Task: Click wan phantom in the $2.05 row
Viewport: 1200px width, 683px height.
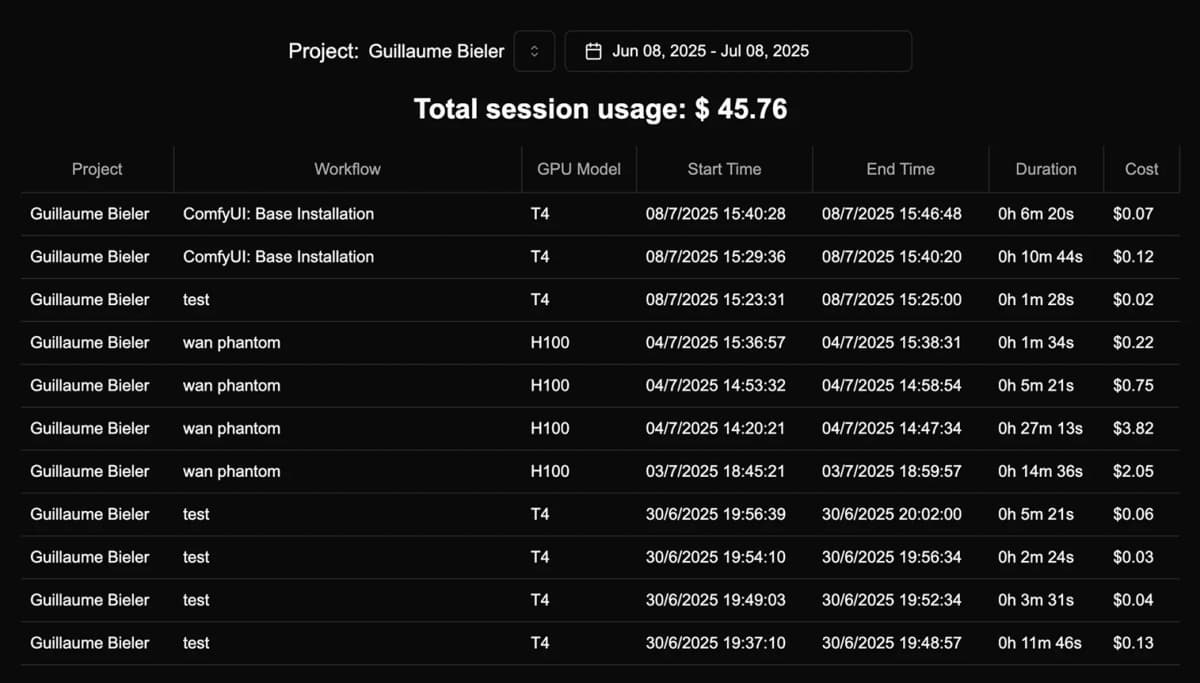Action: (231, 472)
